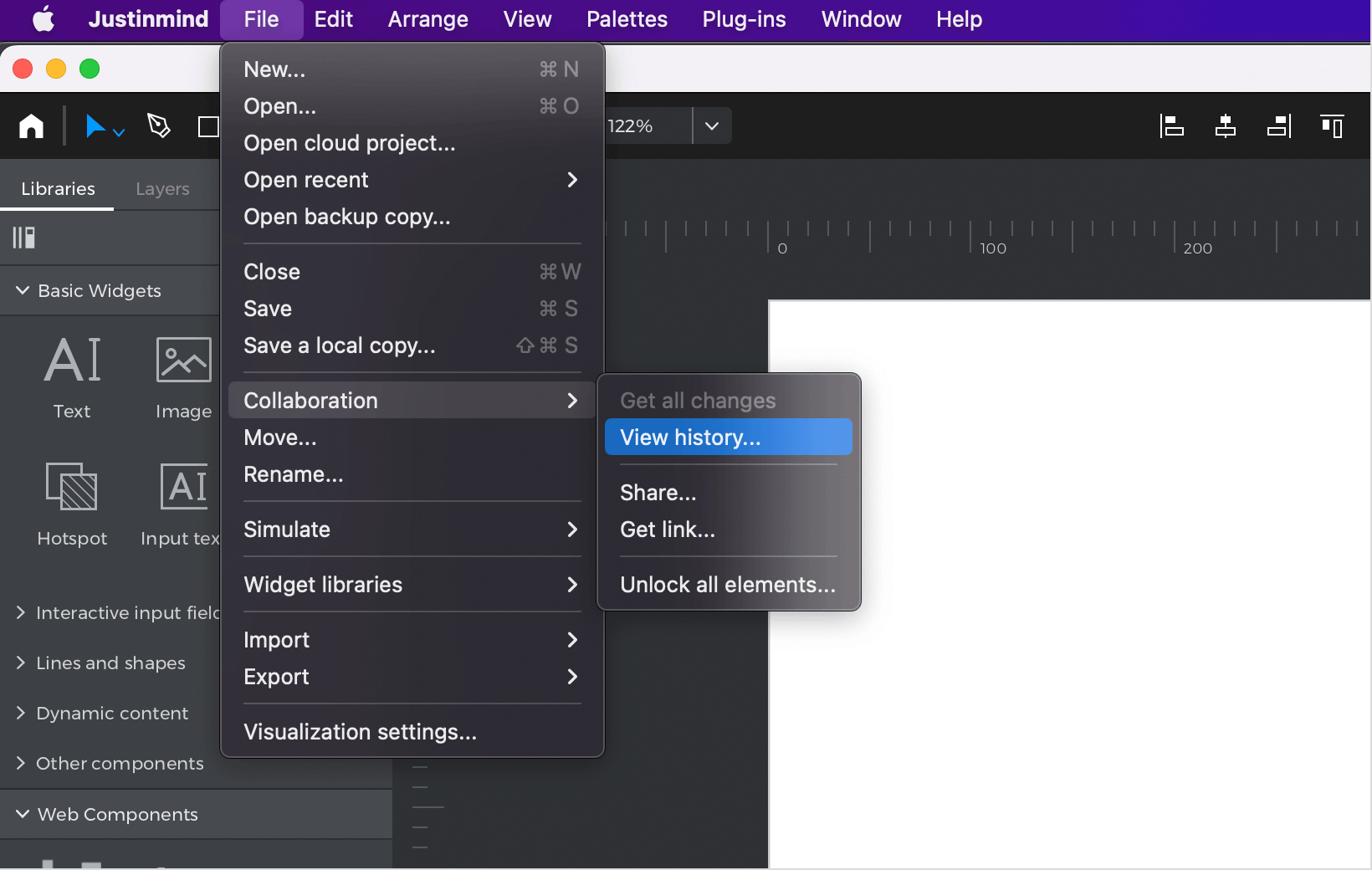This screenshot has height=870, width=1372.
Task: Open the Palettes menu
Action: coord(627,19)
